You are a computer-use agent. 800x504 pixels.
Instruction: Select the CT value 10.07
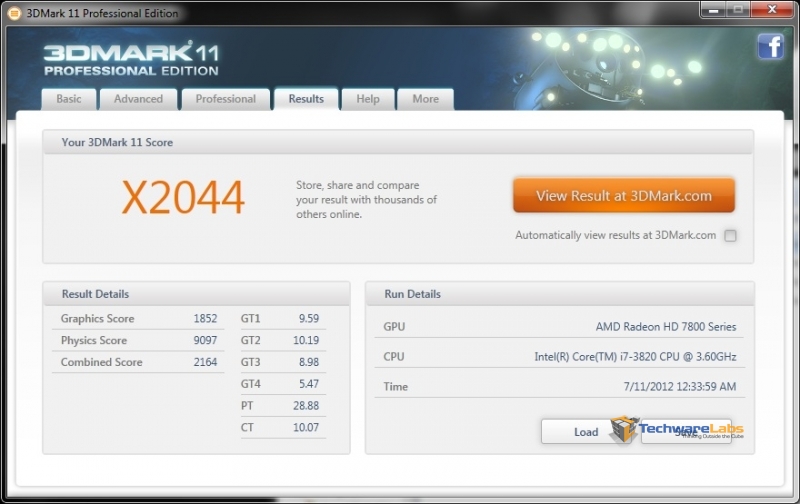[x=306, y=427]
